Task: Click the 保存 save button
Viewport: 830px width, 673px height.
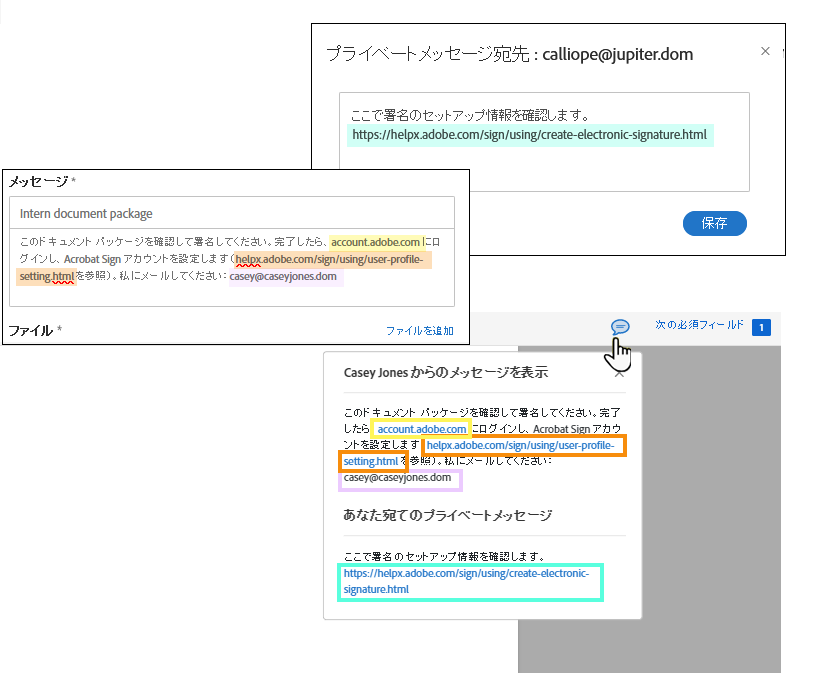Action: tap(715, 223)
